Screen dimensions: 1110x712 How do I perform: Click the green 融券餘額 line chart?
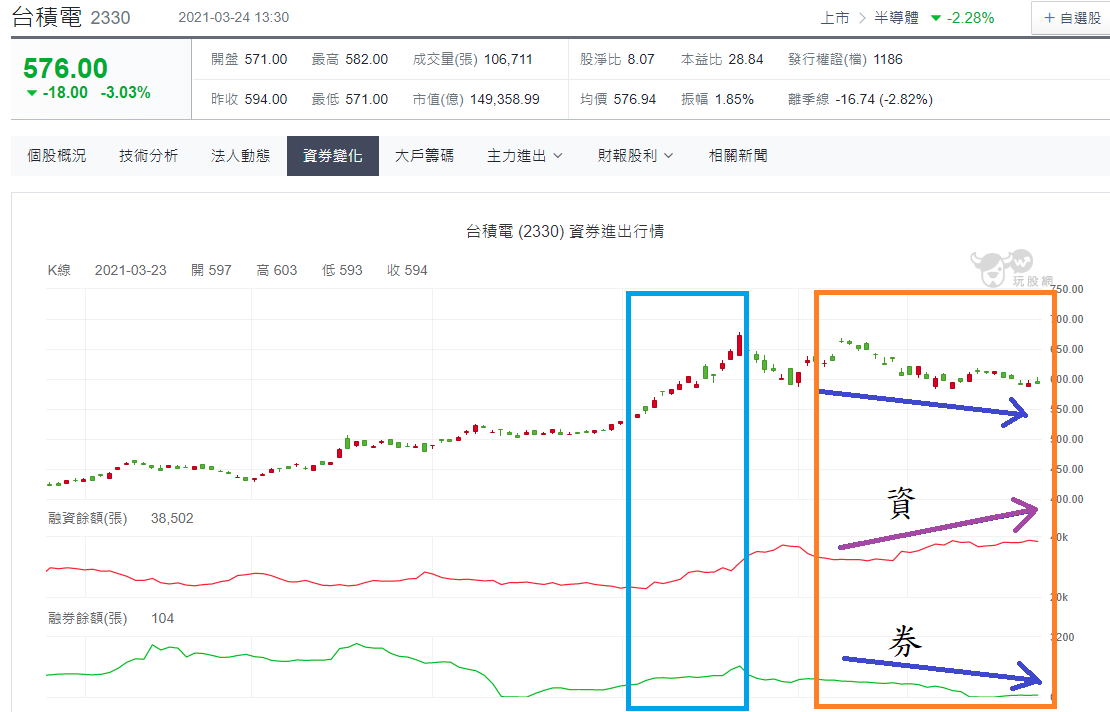(542, 672)
